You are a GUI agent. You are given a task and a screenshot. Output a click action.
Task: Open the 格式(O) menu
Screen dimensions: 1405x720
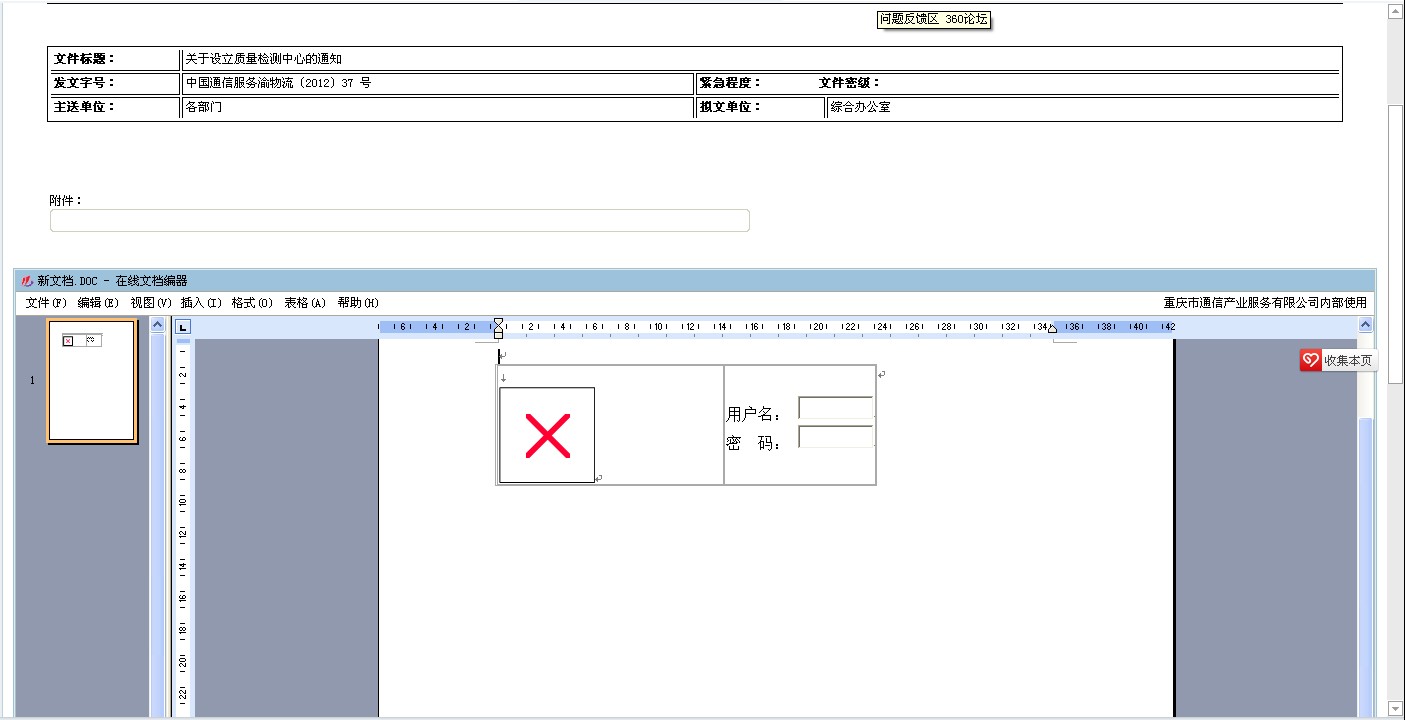pyautogui.click(x=252, y=303)
